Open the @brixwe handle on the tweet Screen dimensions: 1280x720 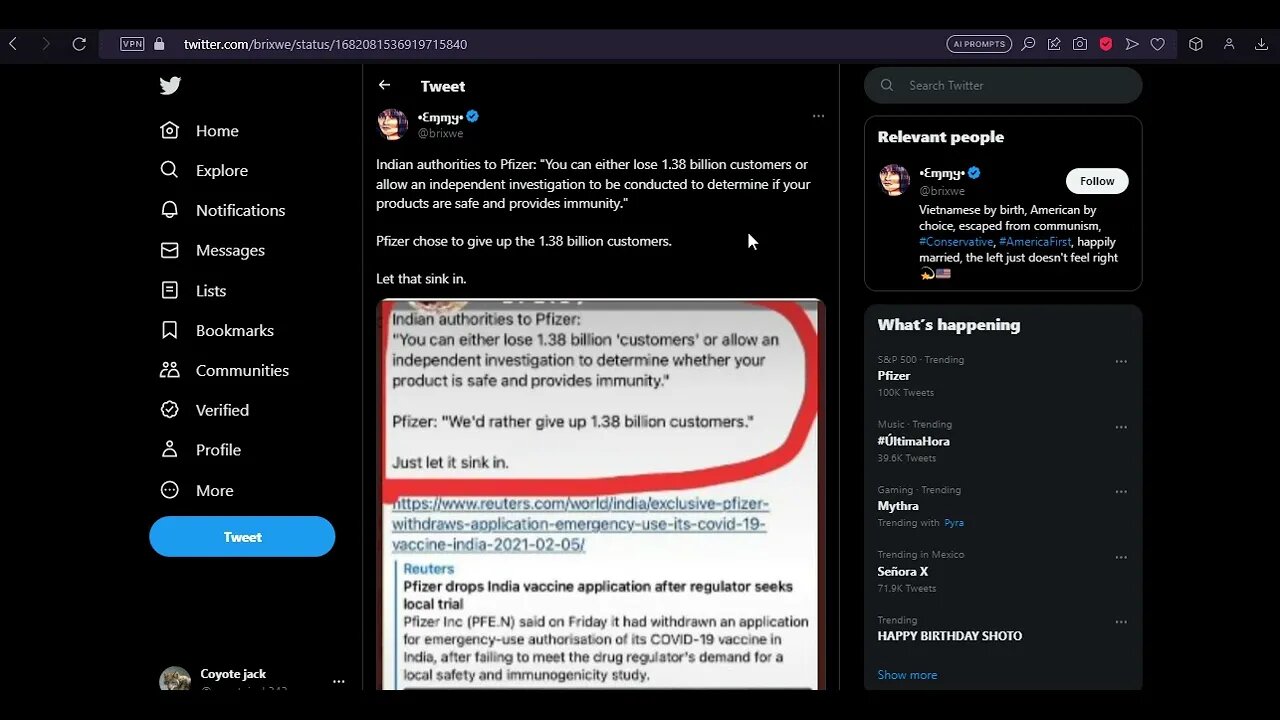pos(440,133)
